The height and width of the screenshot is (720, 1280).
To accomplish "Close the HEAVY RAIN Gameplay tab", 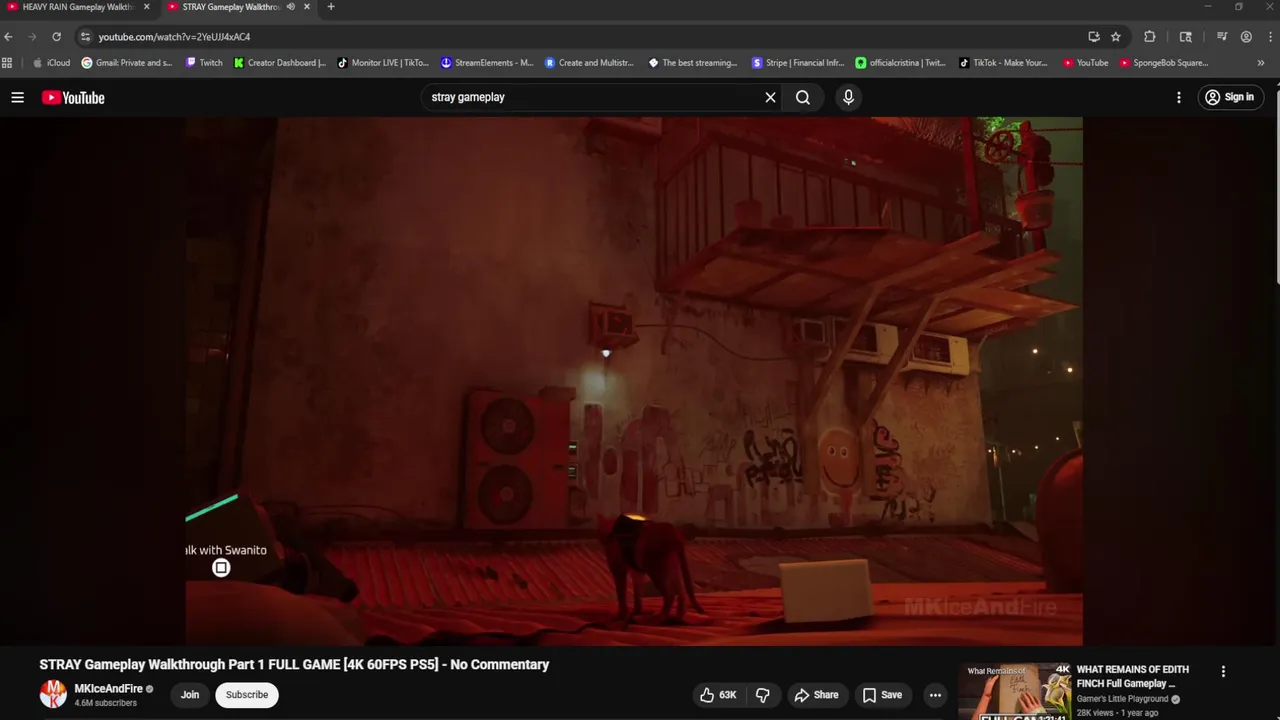I will [x=146, y=7].
